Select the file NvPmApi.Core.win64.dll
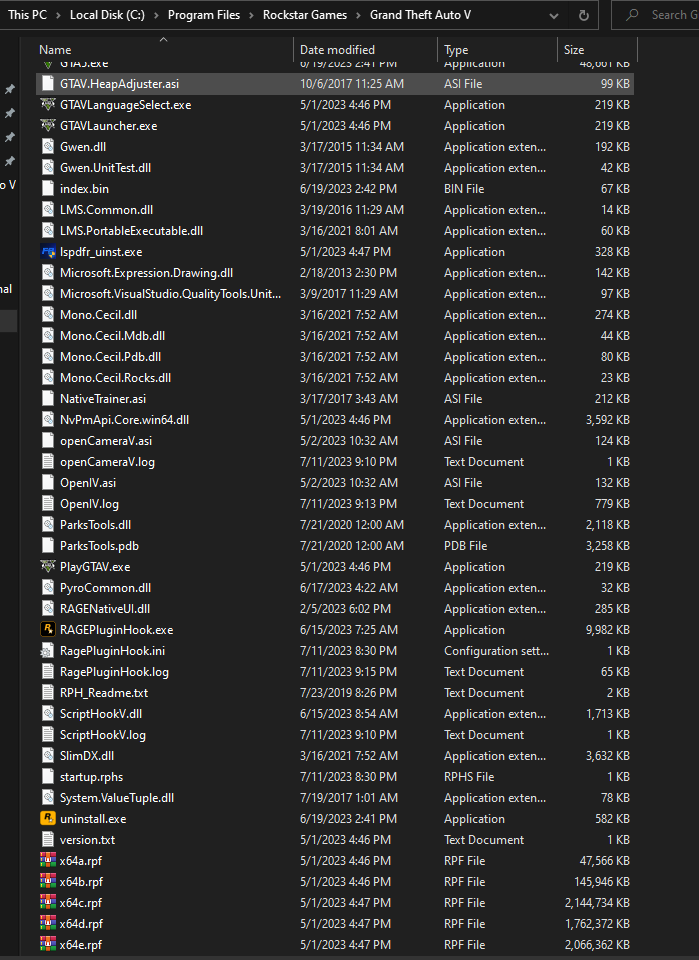Image resolution: width=699 pixels, height=960 pixels. pyautogui.click(x=335, y=419)
